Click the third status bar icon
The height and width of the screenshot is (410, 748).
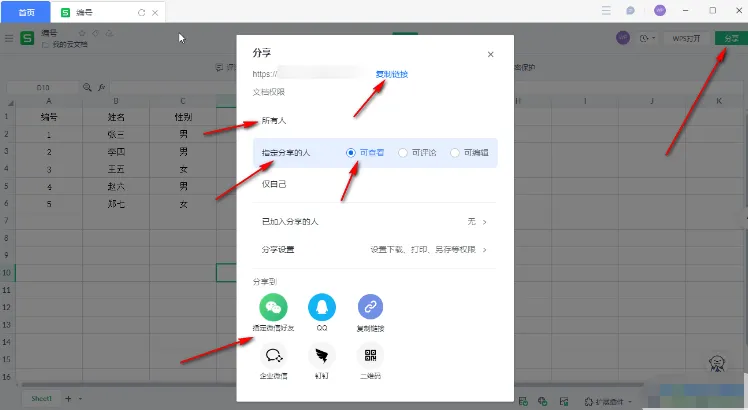pos(564,401)
